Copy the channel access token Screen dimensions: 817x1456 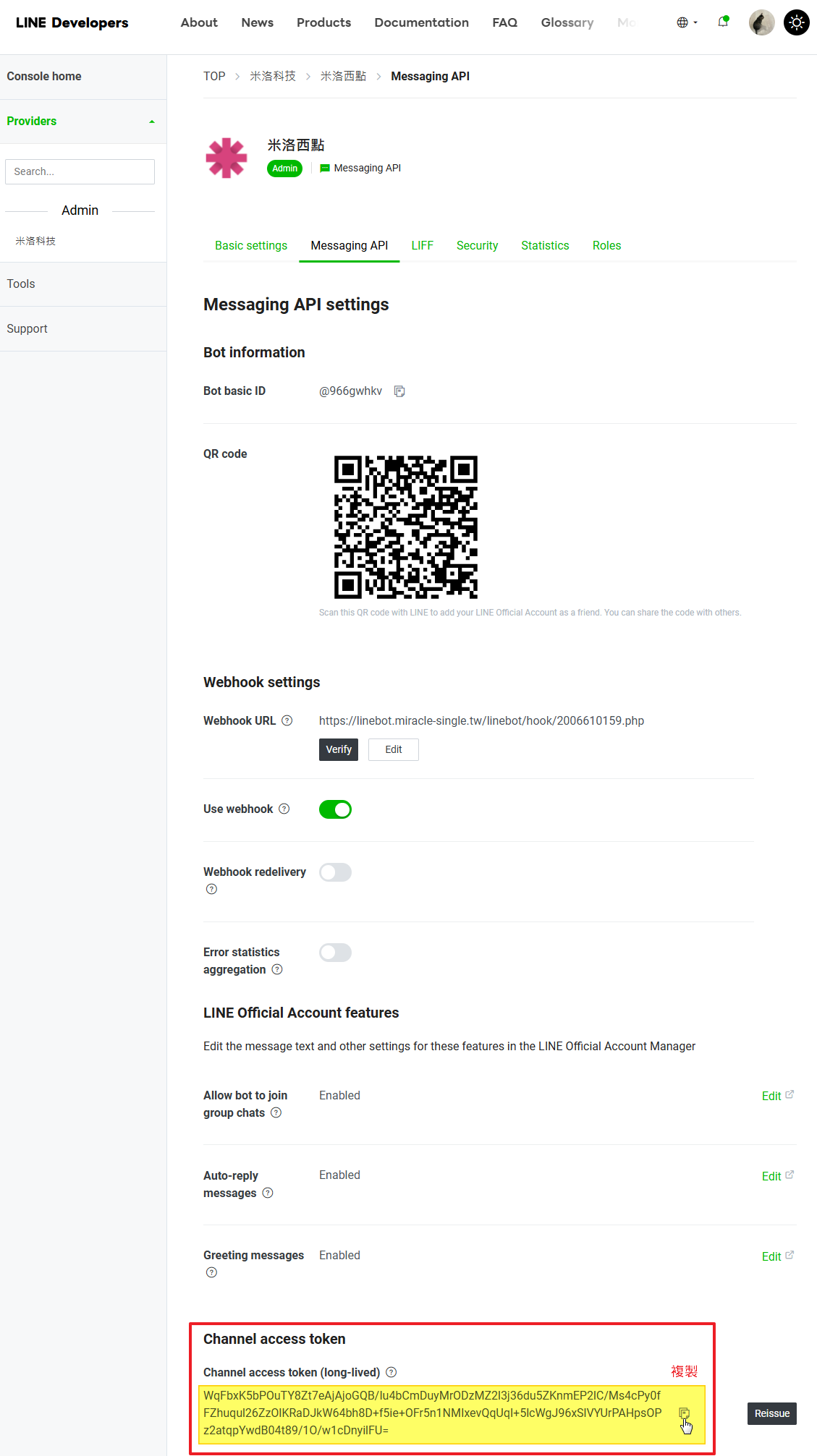point(684,1413)
